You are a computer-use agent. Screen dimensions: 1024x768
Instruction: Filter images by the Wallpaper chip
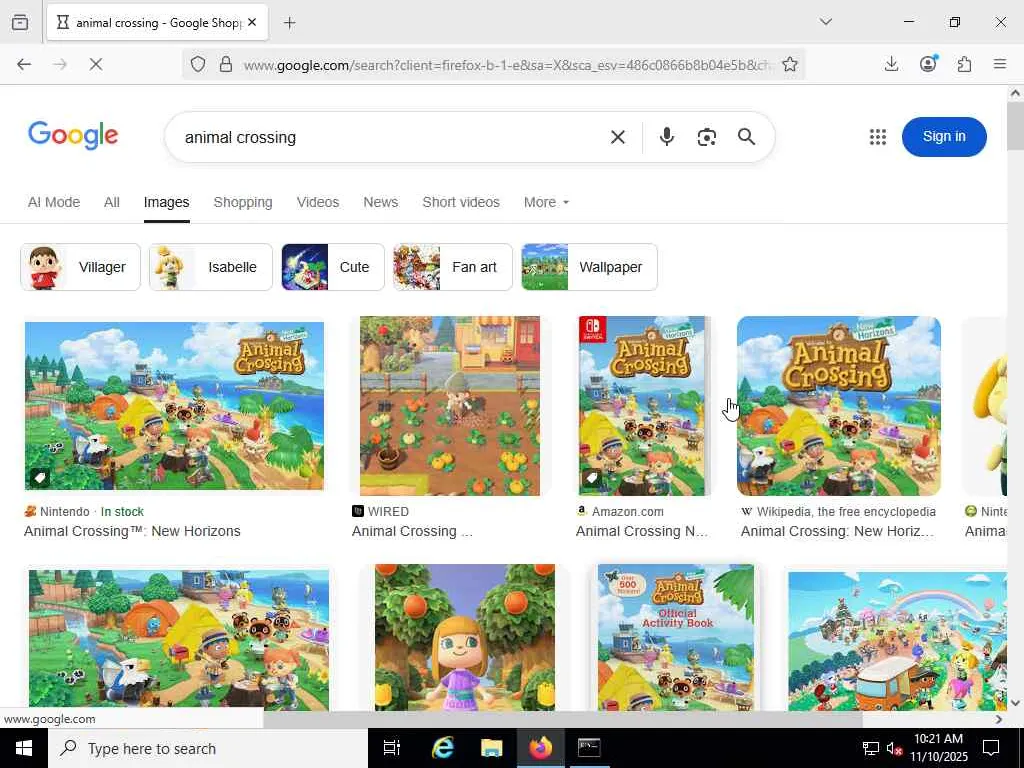click(589, 267)
